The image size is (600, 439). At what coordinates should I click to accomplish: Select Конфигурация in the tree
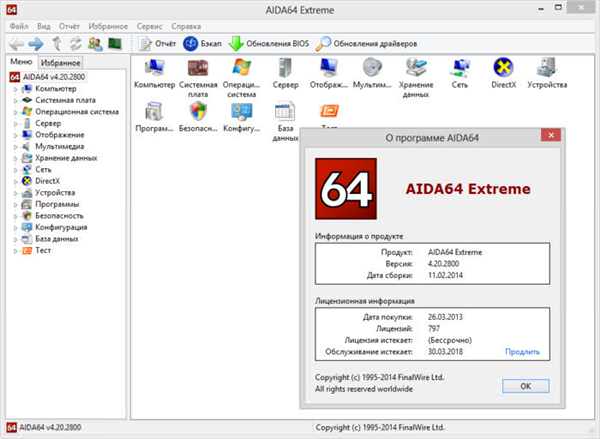[61, 227]
